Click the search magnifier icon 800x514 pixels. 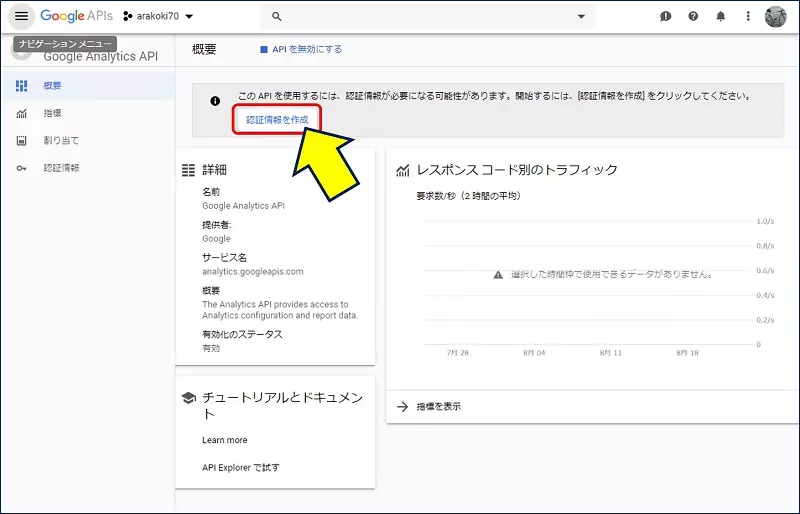tap(277, 16)
